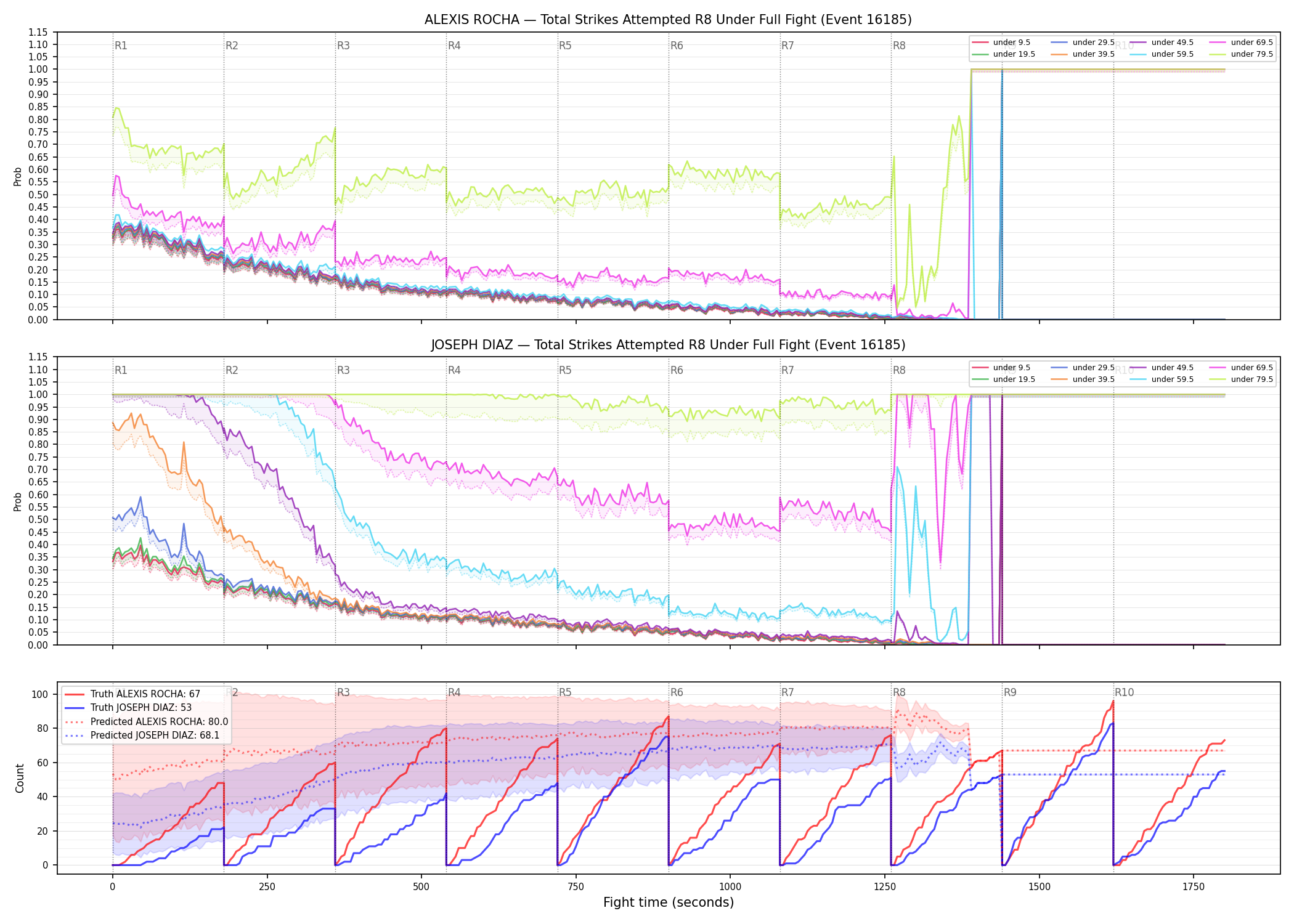Click the R6 marker in Joseph Diaz chart
The width and height of the screenshot is (1294, 924).
pyautogui.click(x=677, y=370)
